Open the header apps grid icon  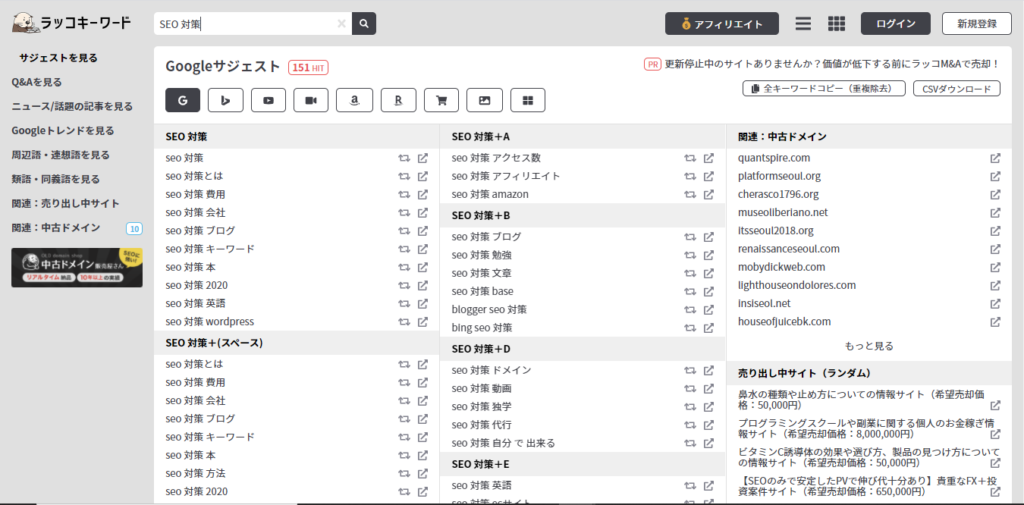pyautogui.click(x=837, y=24)
